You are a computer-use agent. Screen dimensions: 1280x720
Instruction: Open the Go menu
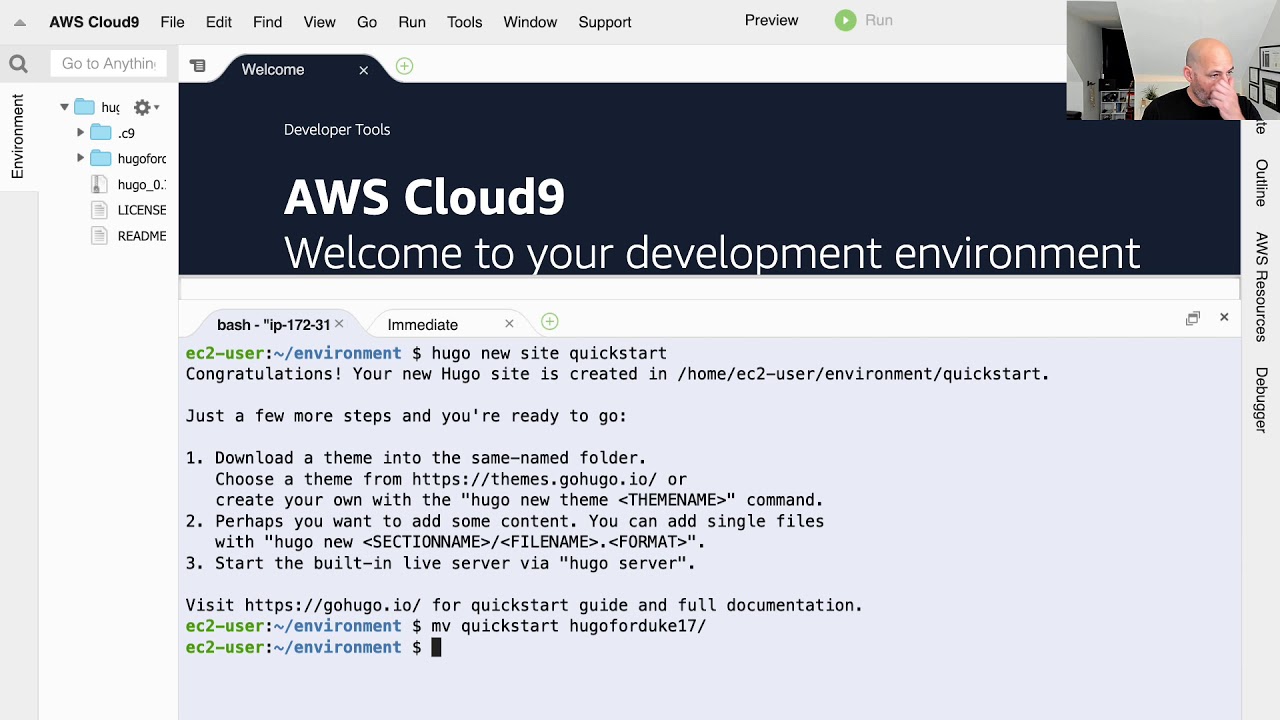click(367, 22)
